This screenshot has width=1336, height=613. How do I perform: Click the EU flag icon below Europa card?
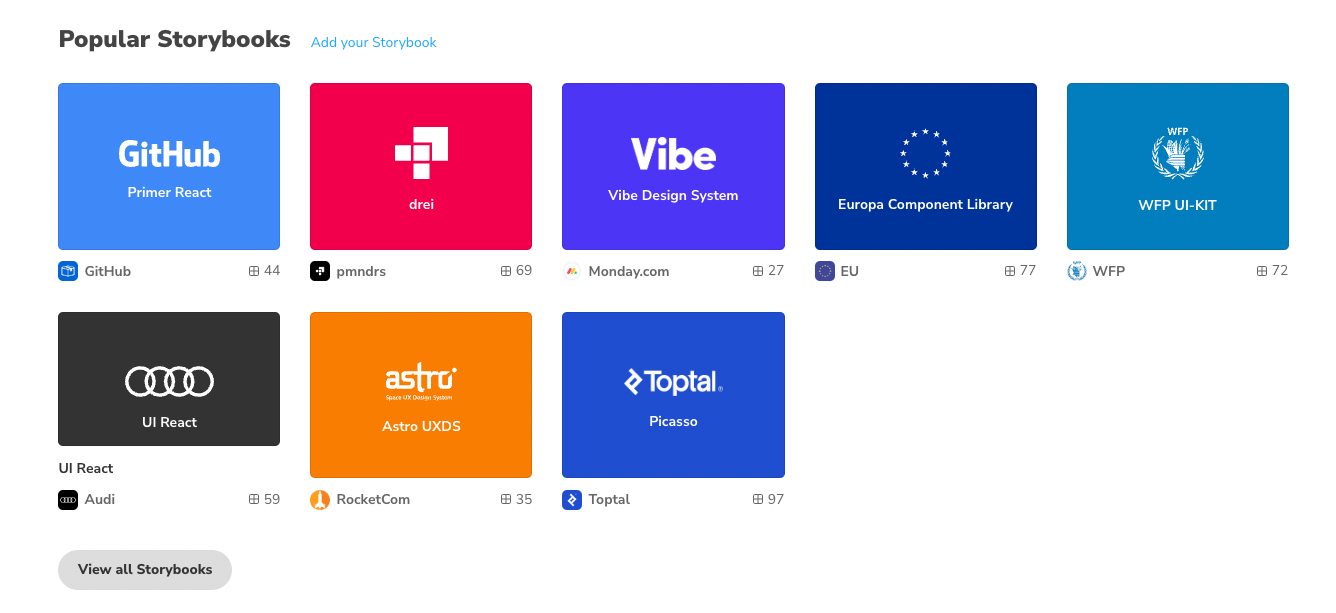pos(825,270)
